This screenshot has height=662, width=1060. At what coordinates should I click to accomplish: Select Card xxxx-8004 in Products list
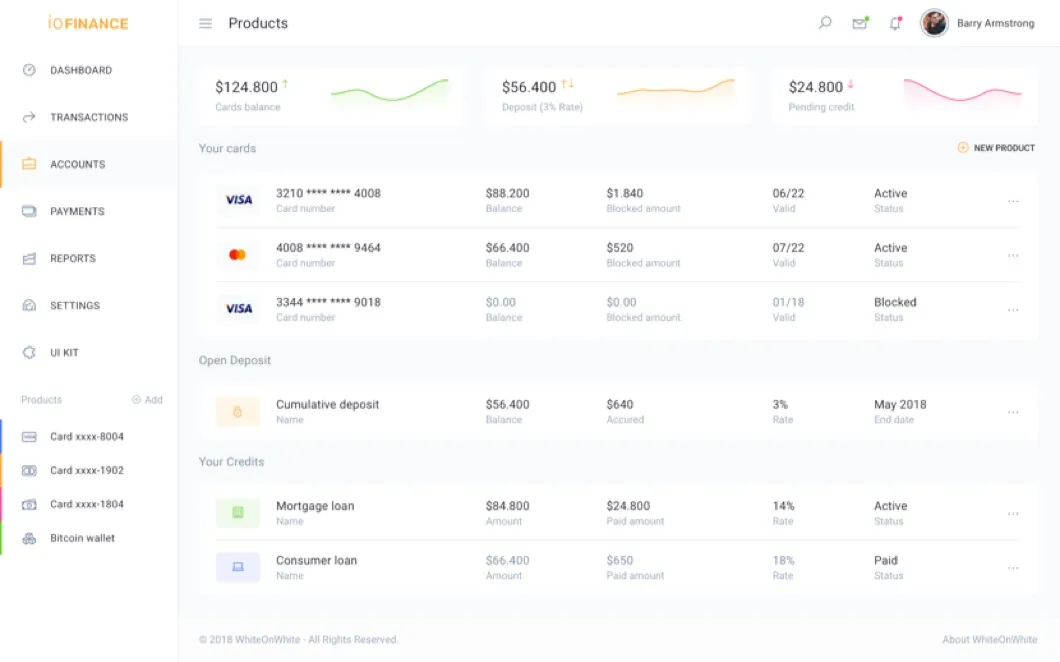tap(86, 436)
